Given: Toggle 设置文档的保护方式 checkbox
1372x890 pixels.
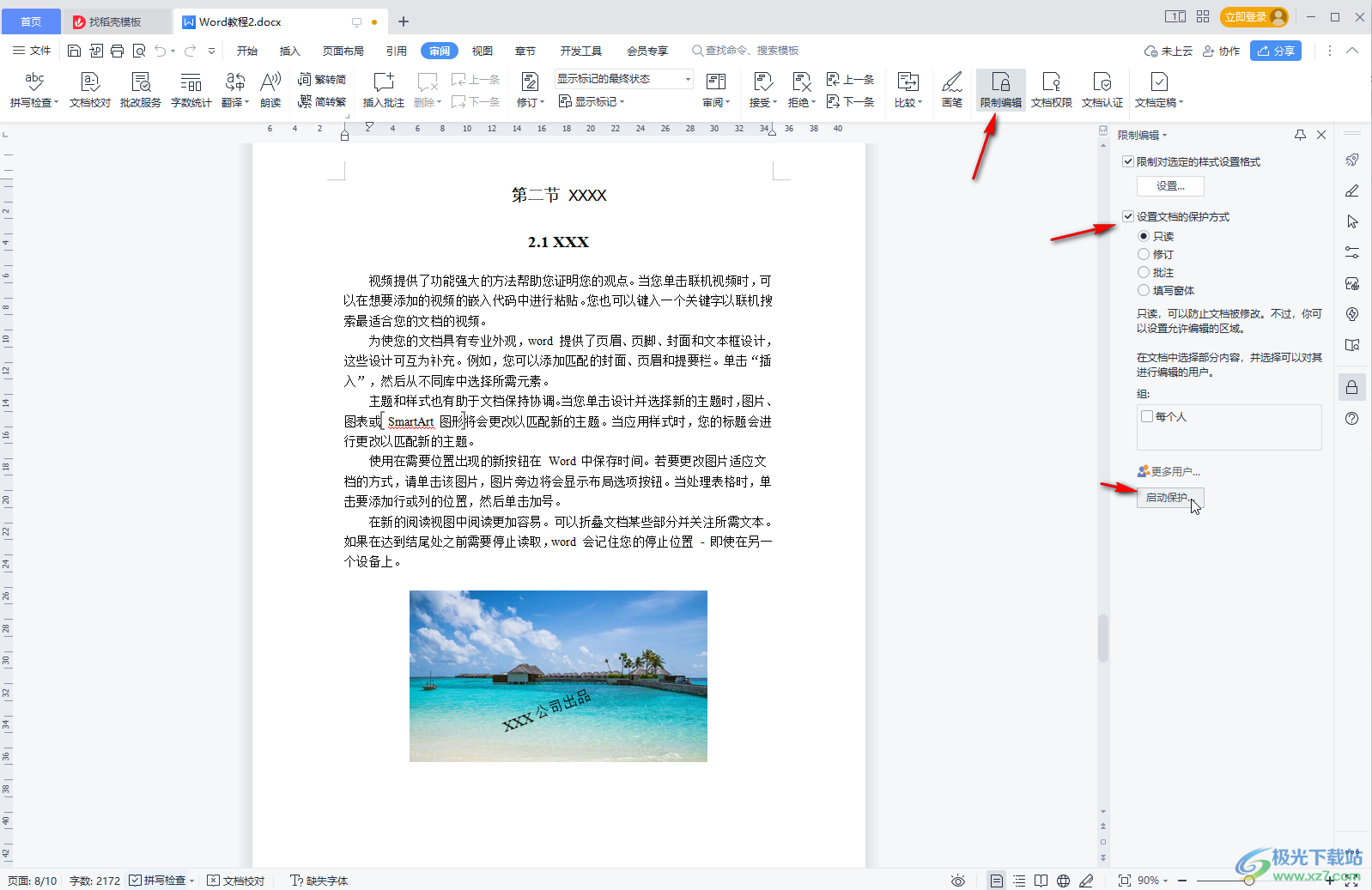Looking at the screenshot, I should tap(1128, 216).
